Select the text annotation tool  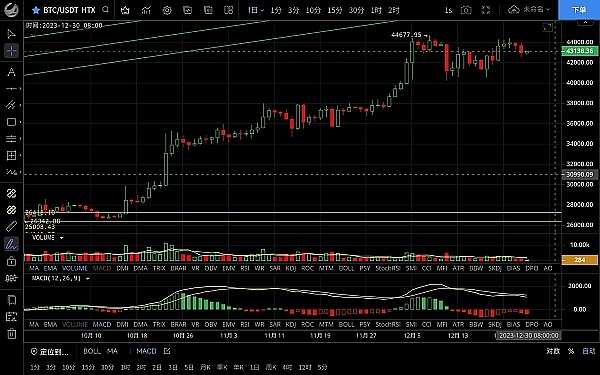pyautogui.click(x=11, y=72)
